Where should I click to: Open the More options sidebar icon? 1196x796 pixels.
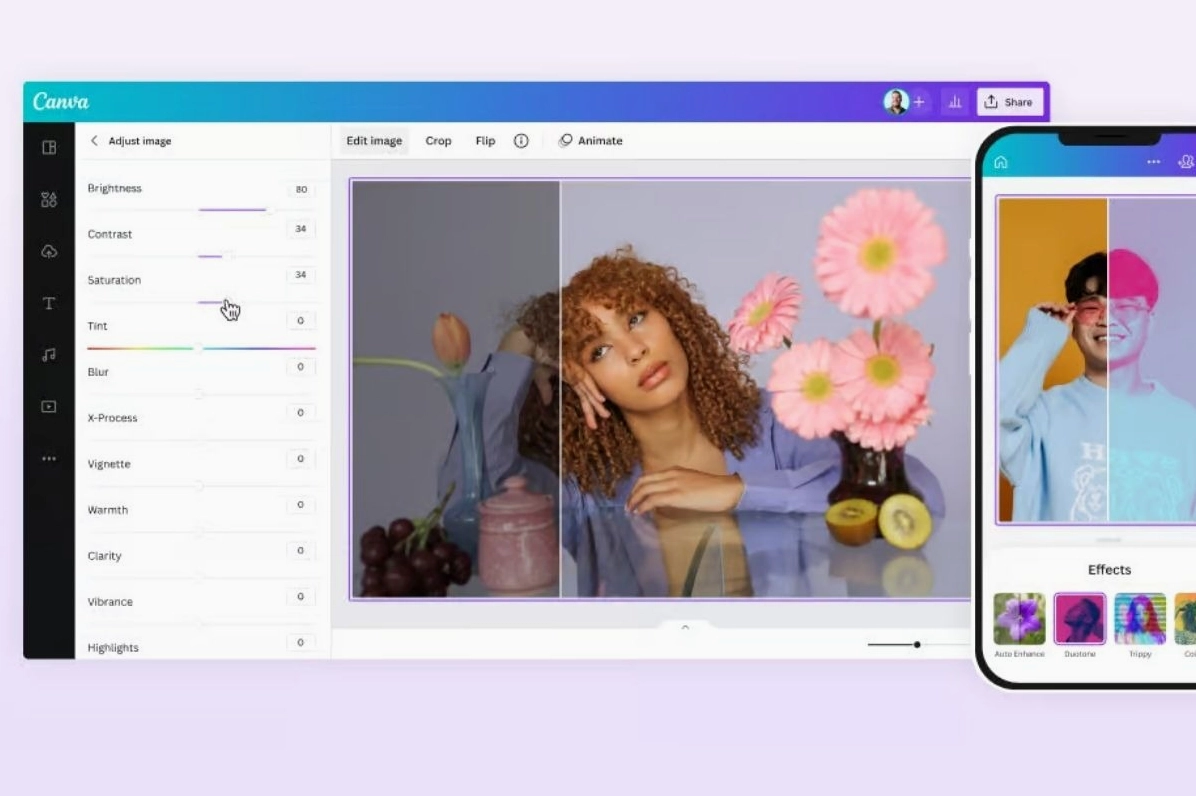[49, 459]
